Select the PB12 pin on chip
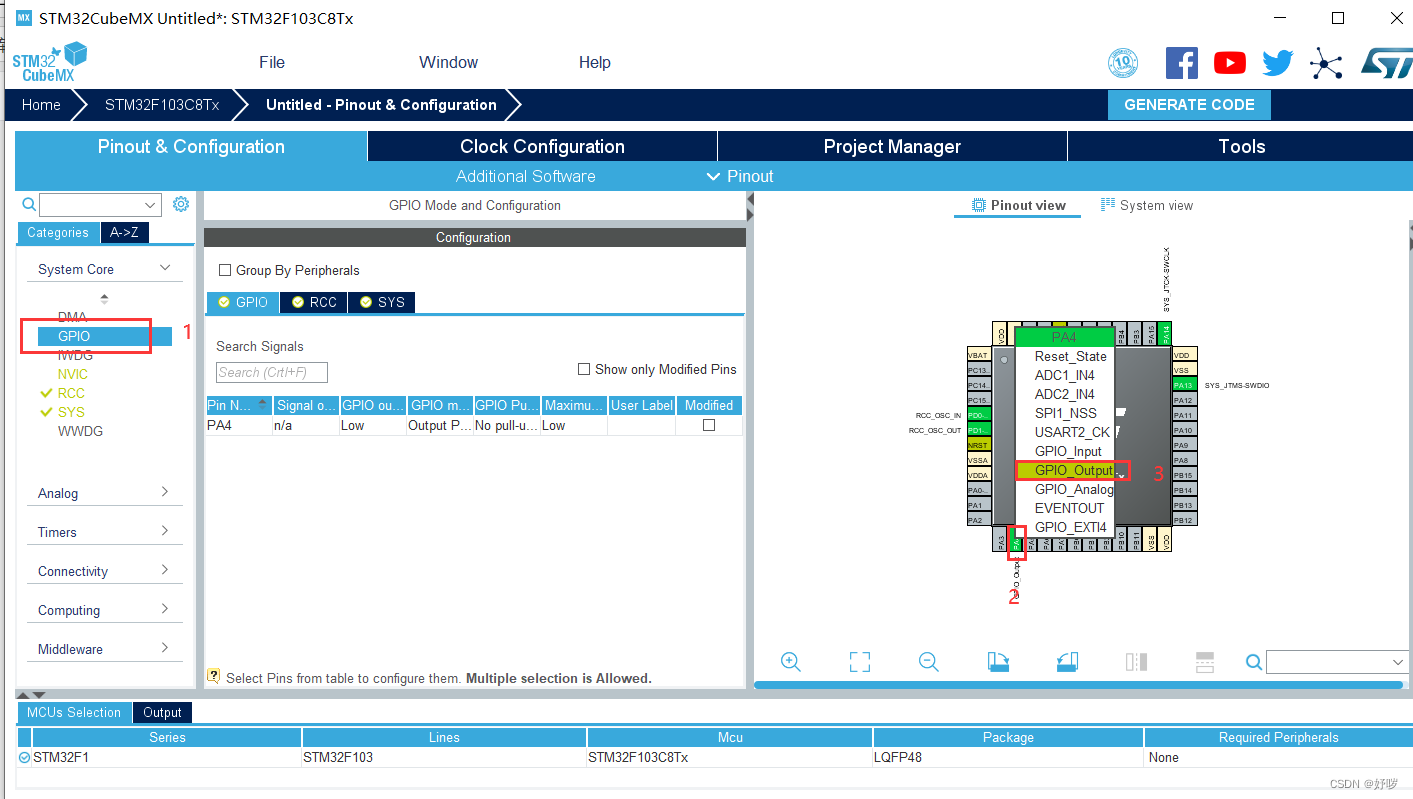 click(x=1184, y=520)
